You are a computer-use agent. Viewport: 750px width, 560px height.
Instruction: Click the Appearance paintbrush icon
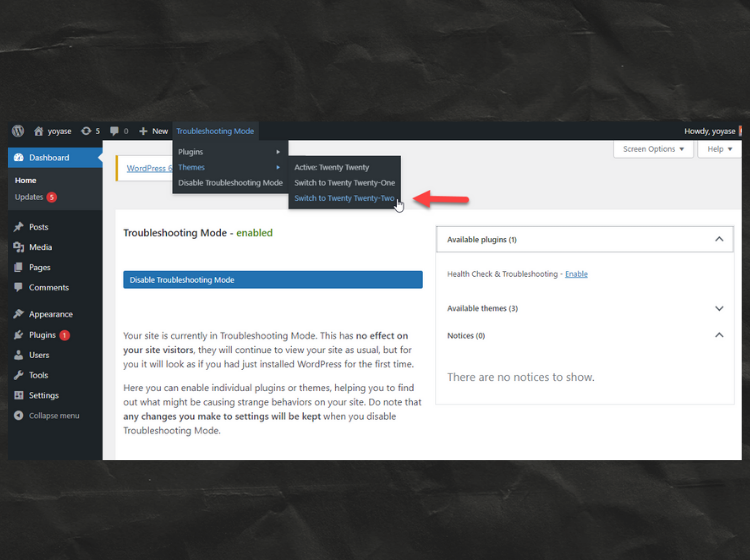point(19,314)
